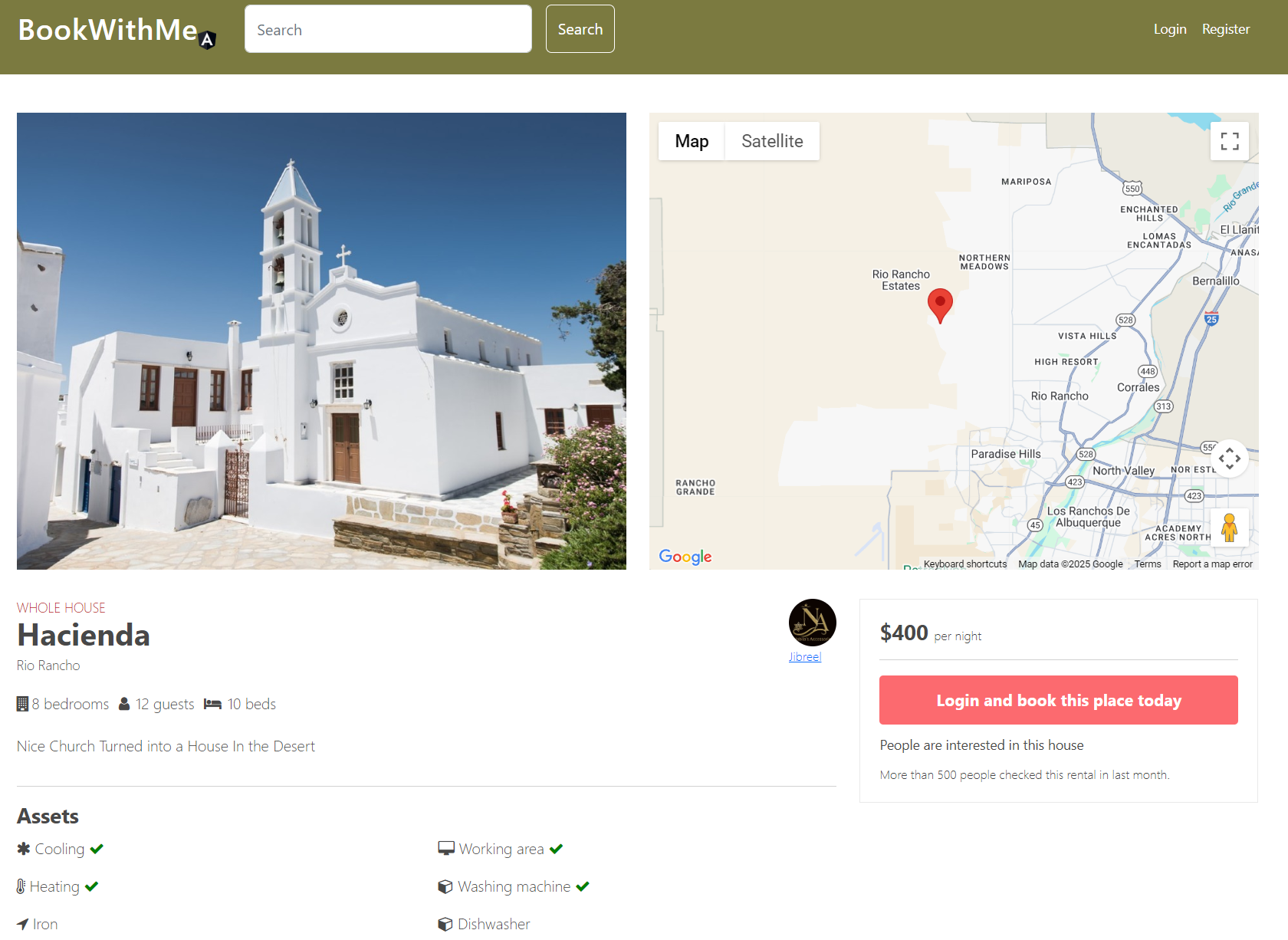Screen dimensions: 1288x940
Task: Click the Register link
Action: tap(1225, 29)
